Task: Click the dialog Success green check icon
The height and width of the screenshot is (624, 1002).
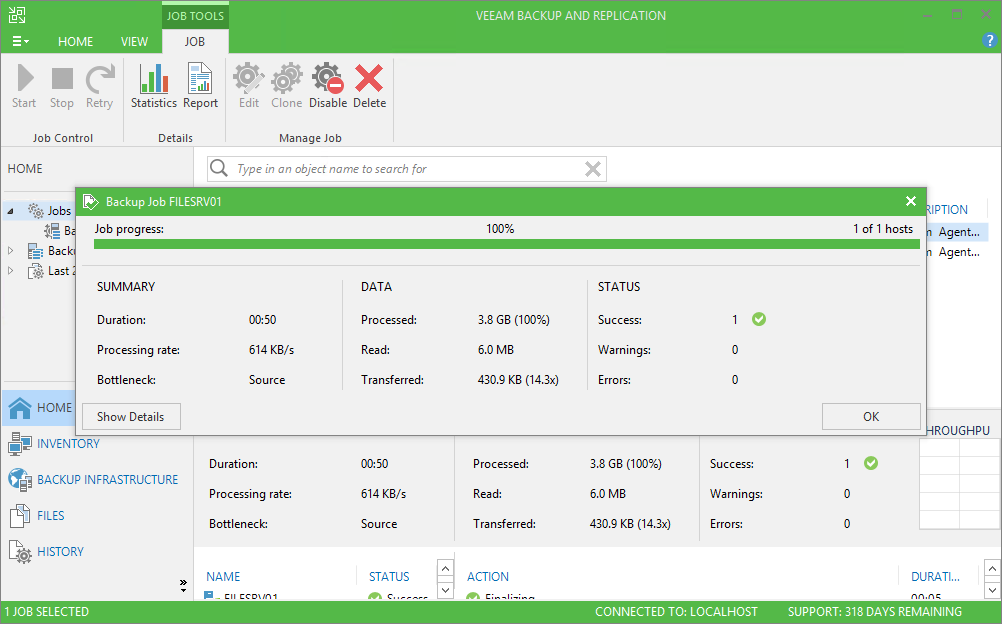Action: (x=759, y=319)
